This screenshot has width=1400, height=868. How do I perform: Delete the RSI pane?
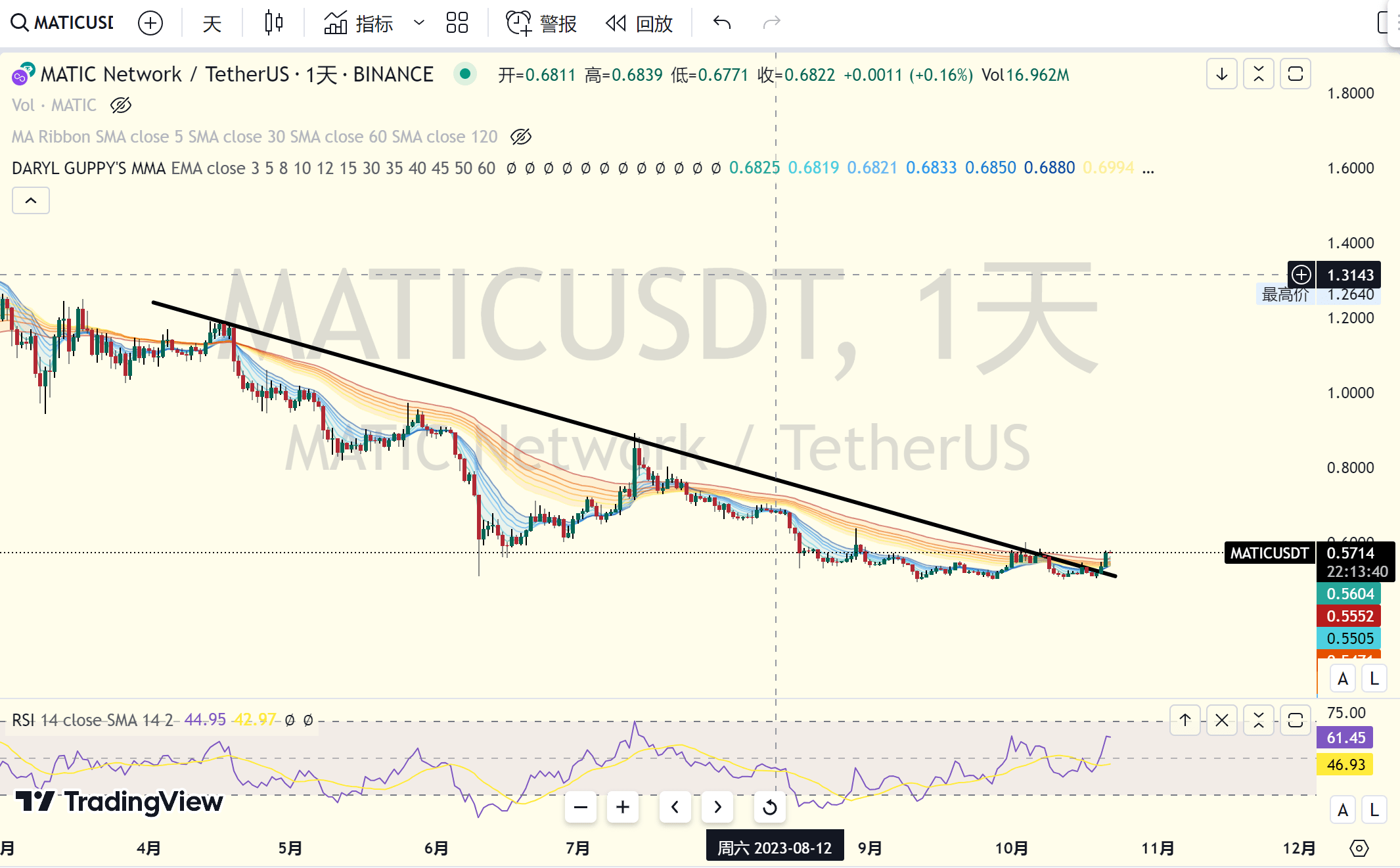(1222, 720)
